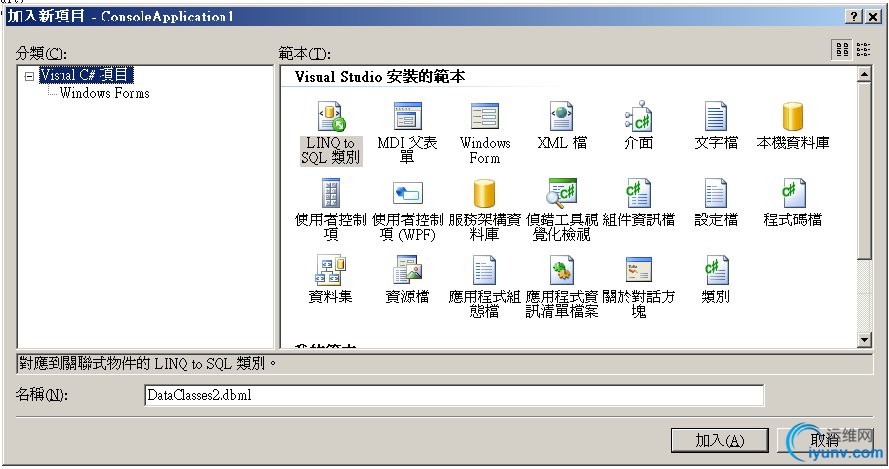The image size is (889, 469).
Task: Click the Visual Studio 安裝的範本 header
Action: [x=380, y=77]
